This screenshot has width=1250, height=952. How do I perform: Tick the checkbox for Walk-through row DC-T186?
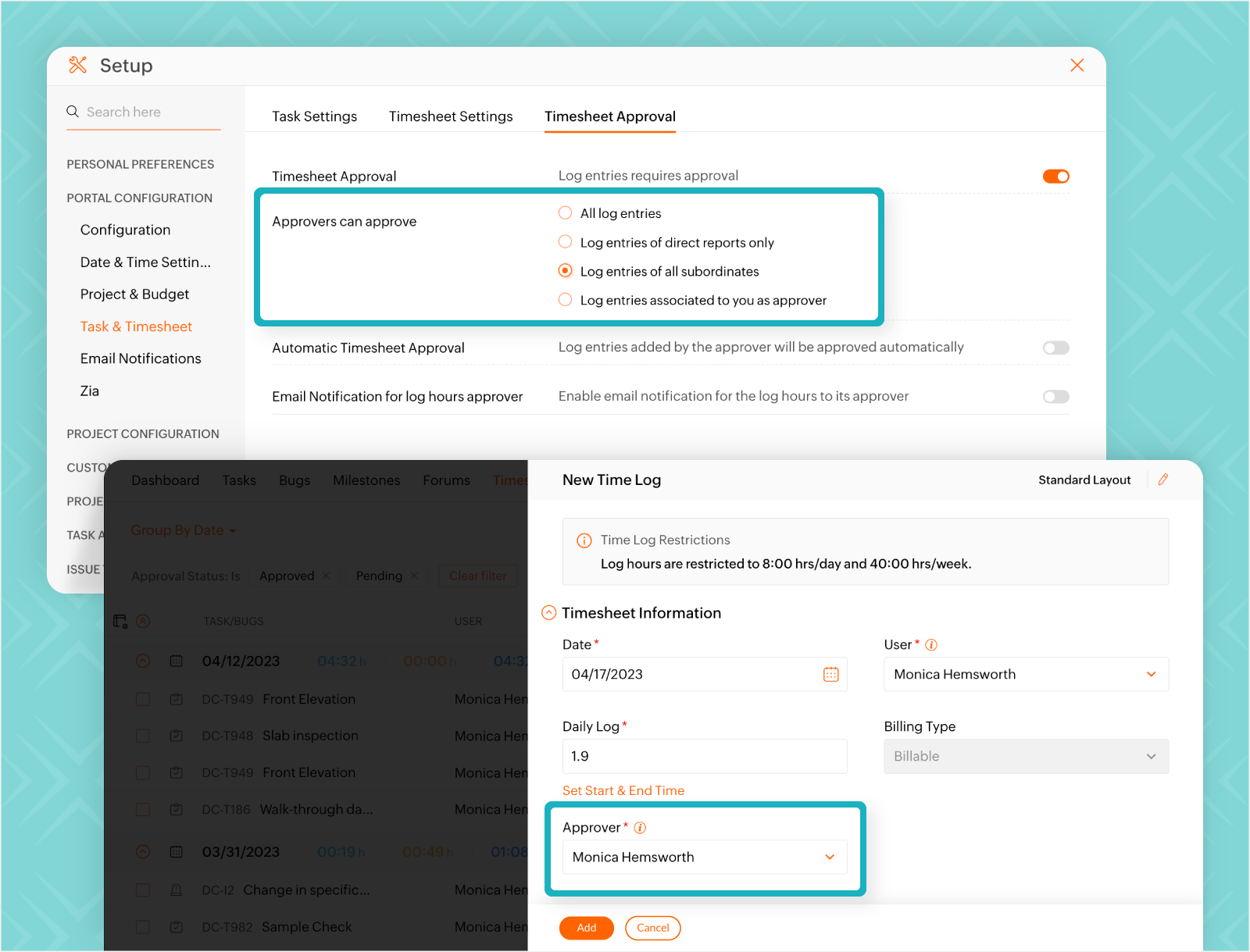click(x=143, y=809)
